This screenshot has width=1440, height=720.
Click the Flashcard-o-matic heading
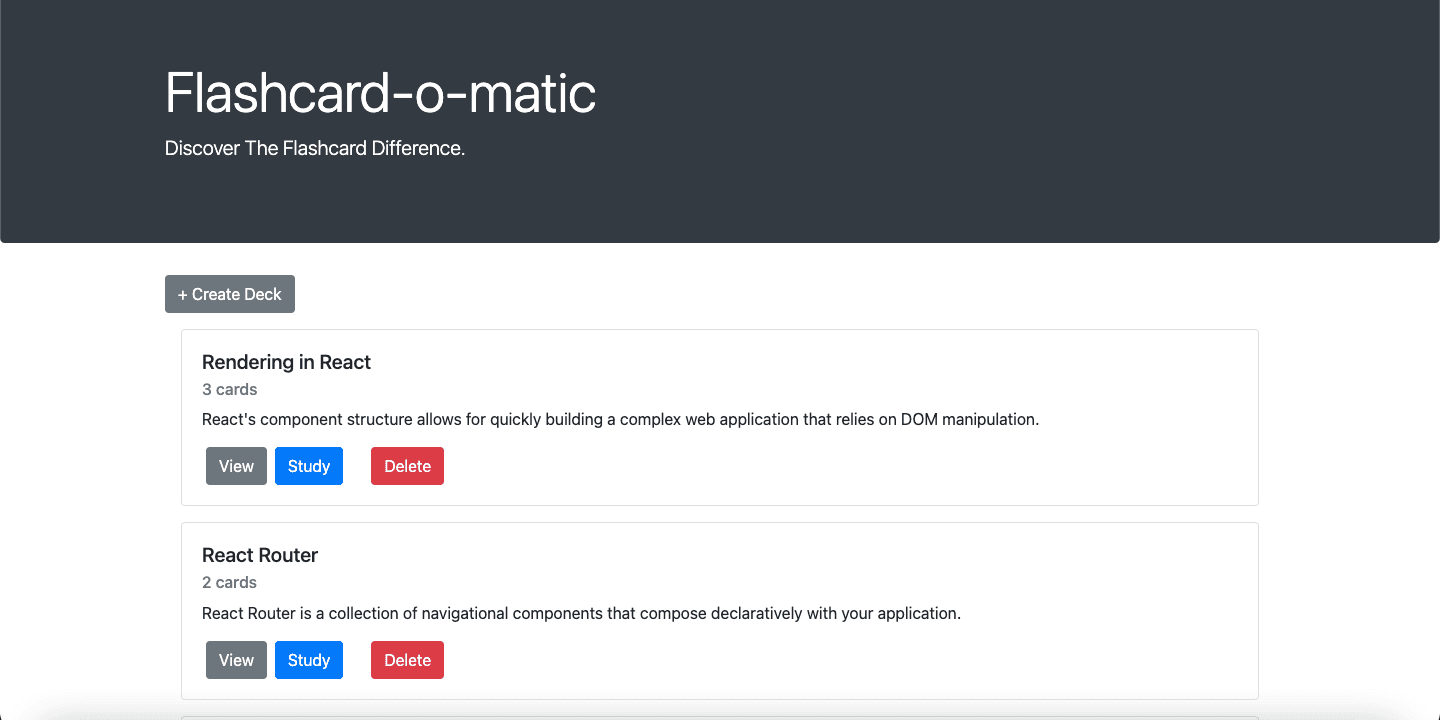[380, 93]
